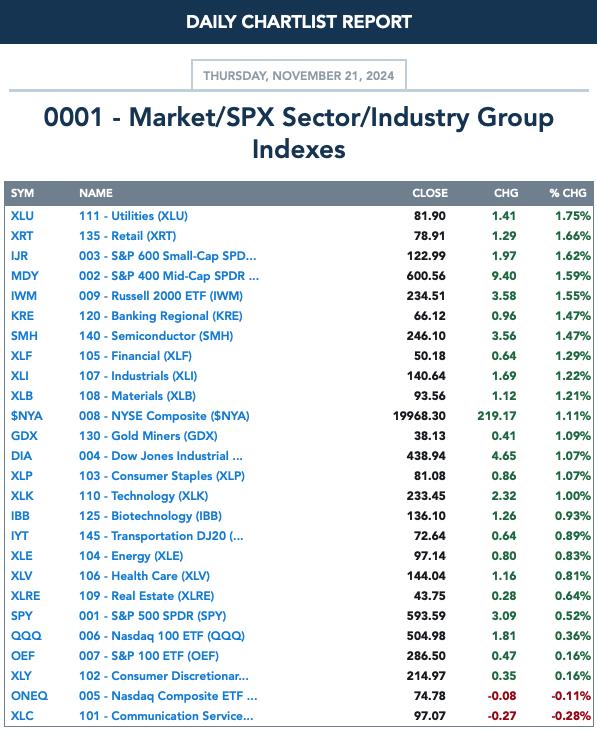This screenshot has width=597, height=733.
Task: Click the CLOSE column header
Action: [x=430, y=193]
